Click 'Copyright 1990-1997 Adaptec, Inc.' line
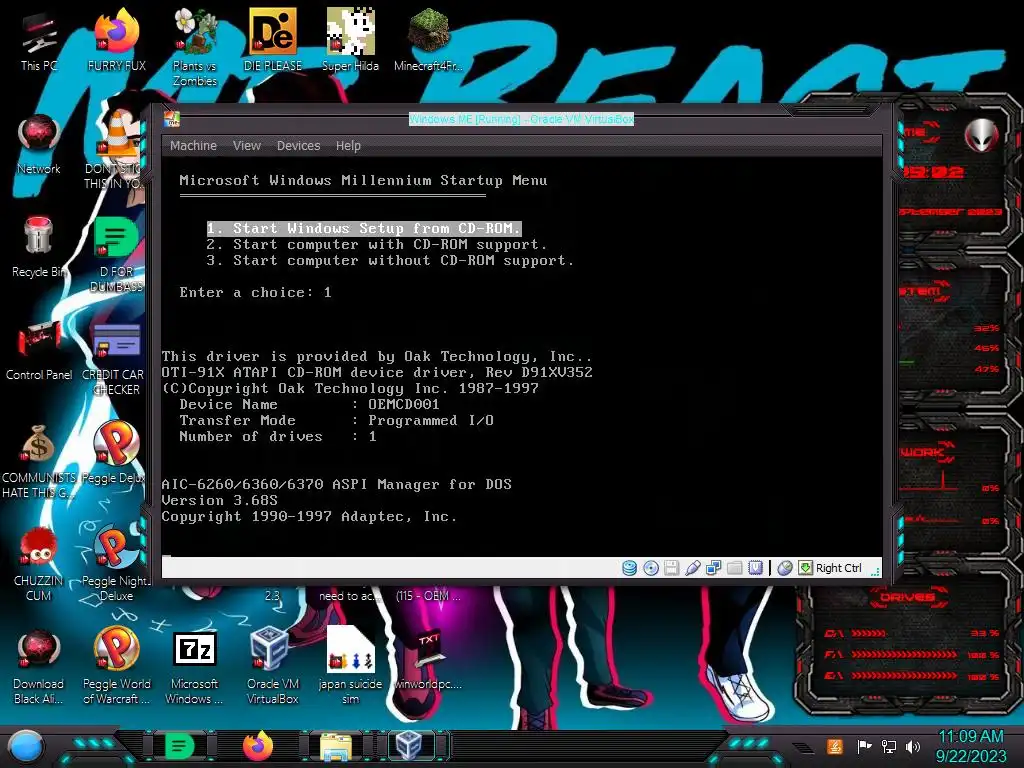 [x=309, y=516]
